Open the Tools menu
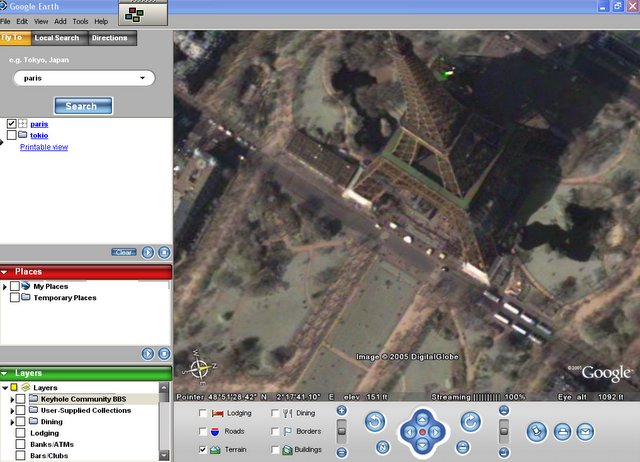 pos(80,21)
